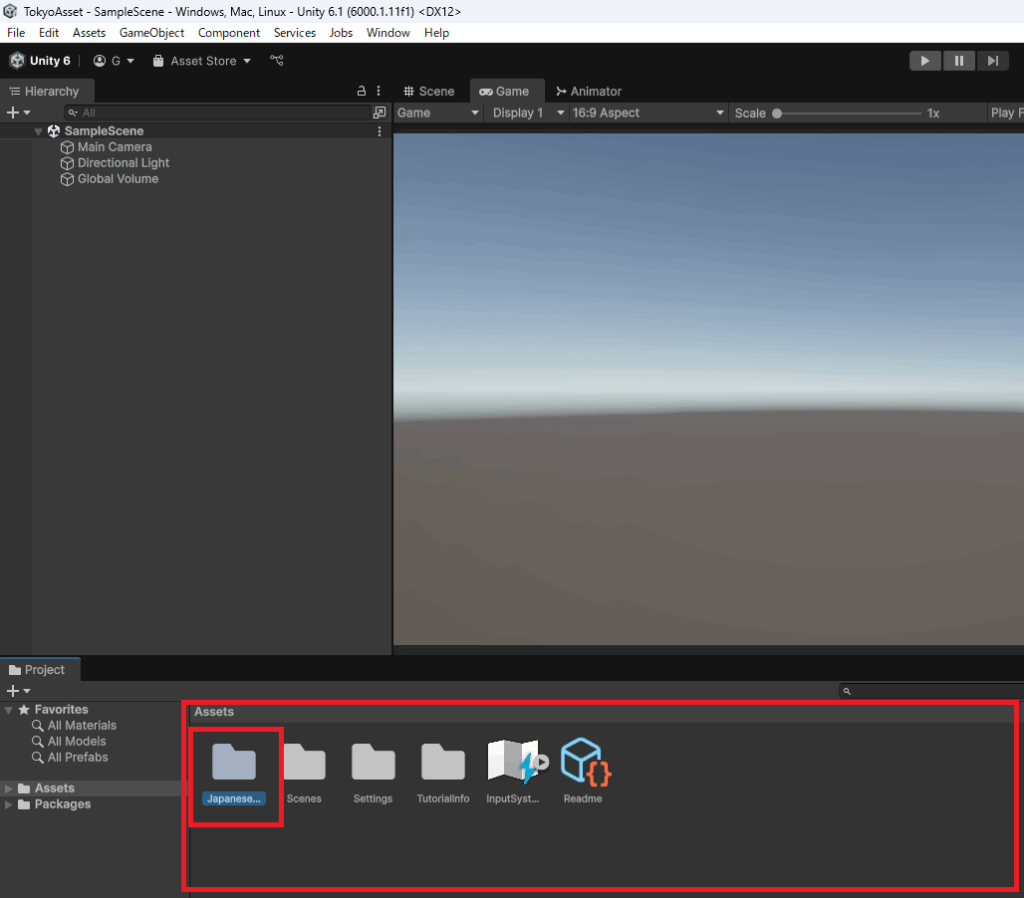1024x898 pixels.
Task: Open the Help menu
Action: click(x=436, y=33)
